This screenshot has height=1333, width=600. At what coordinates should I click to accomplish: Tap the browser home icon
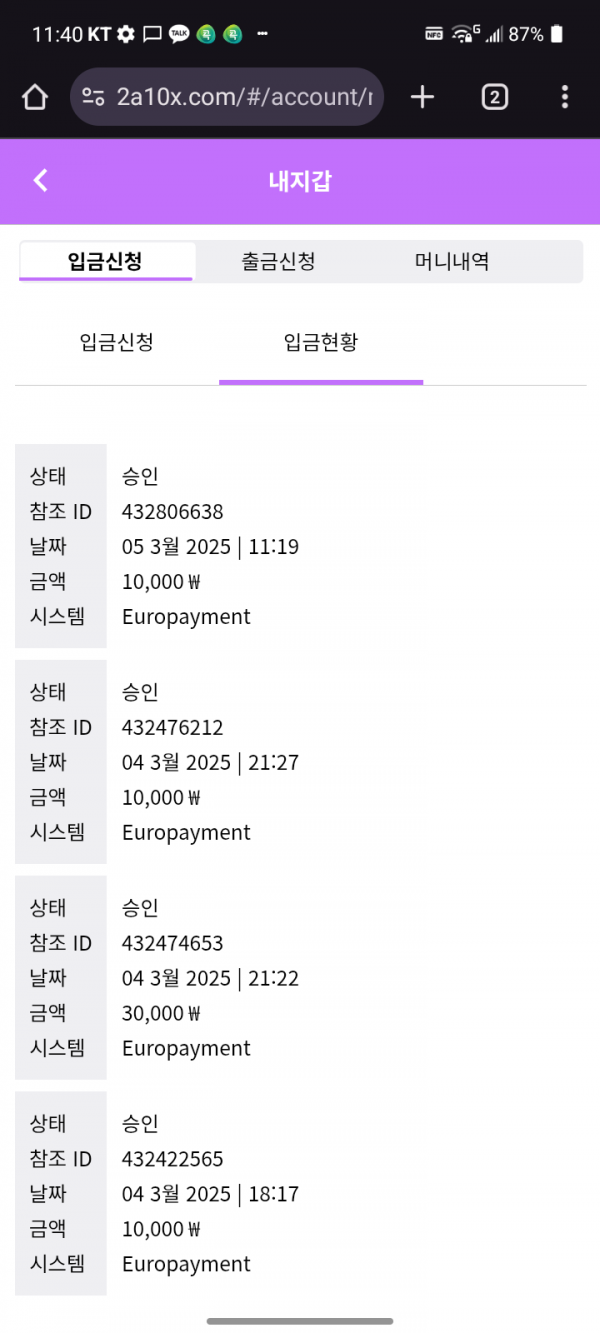(35, 97)
